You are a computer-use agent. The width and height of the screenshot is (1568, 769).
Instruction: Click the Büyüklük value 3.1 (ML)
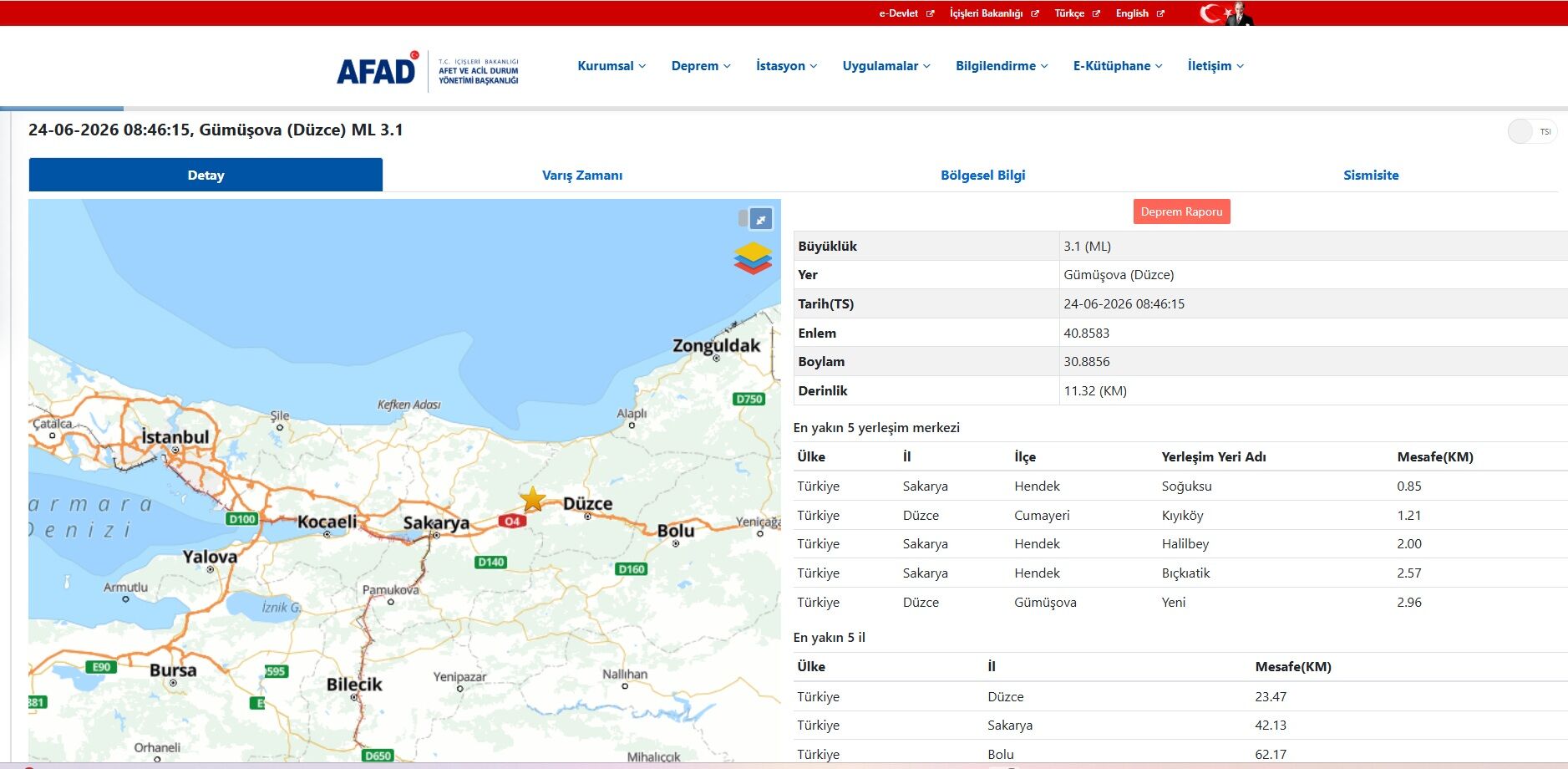(1087, 246)
